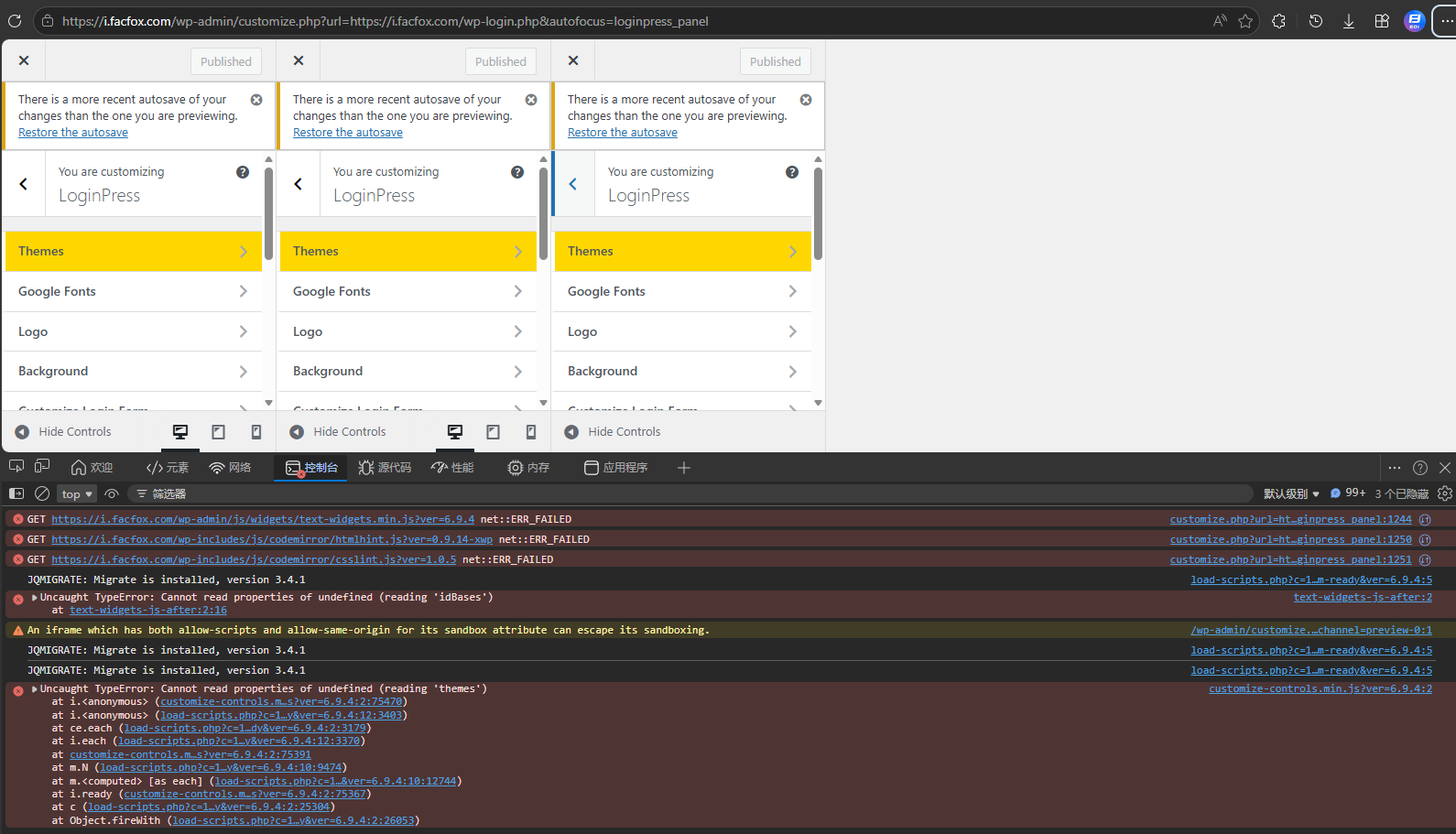Open the Logo section in the right panel
The image size is (1456, 834).
point(683,331)
